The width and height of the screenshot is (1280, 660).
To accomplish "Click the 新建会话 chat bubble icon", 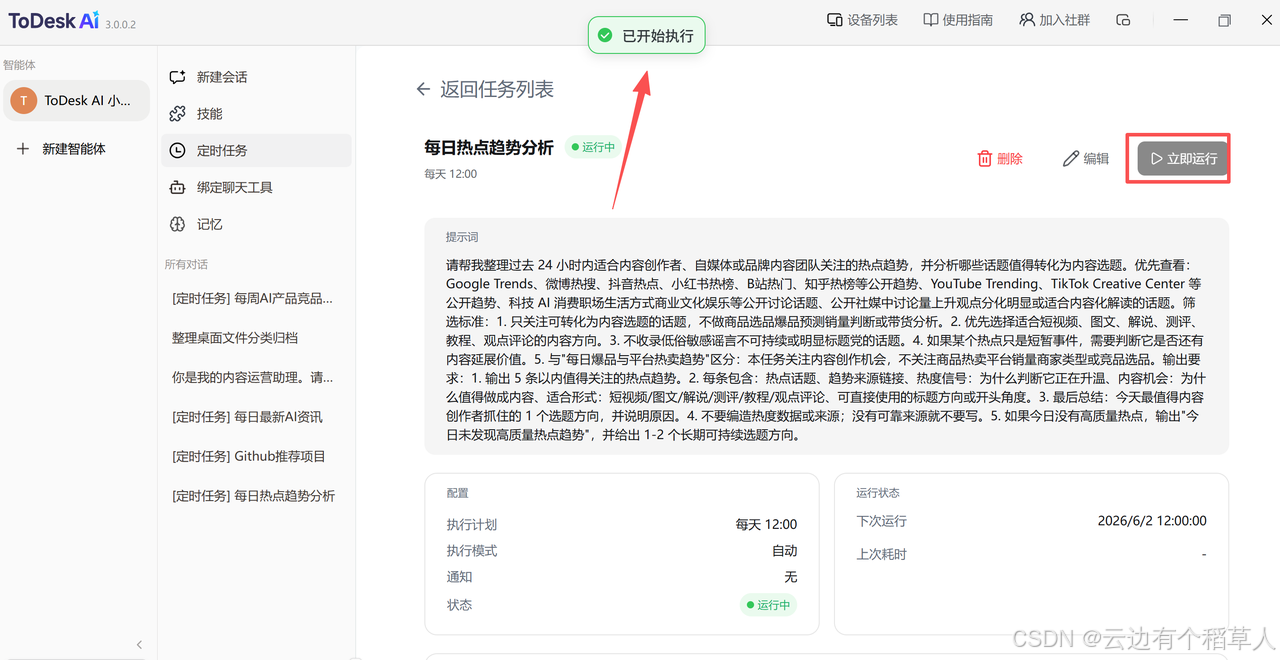I will [x=178, y=77].
